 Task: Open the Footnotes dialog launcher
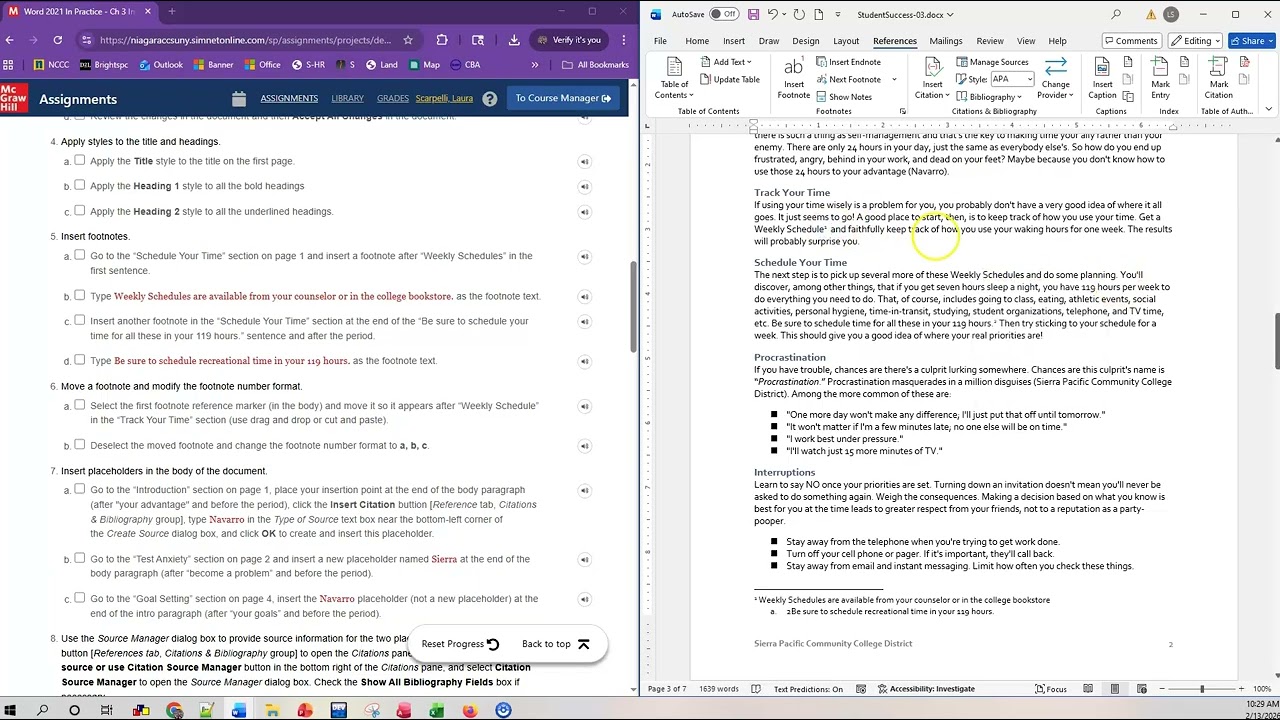click(902, 111)
